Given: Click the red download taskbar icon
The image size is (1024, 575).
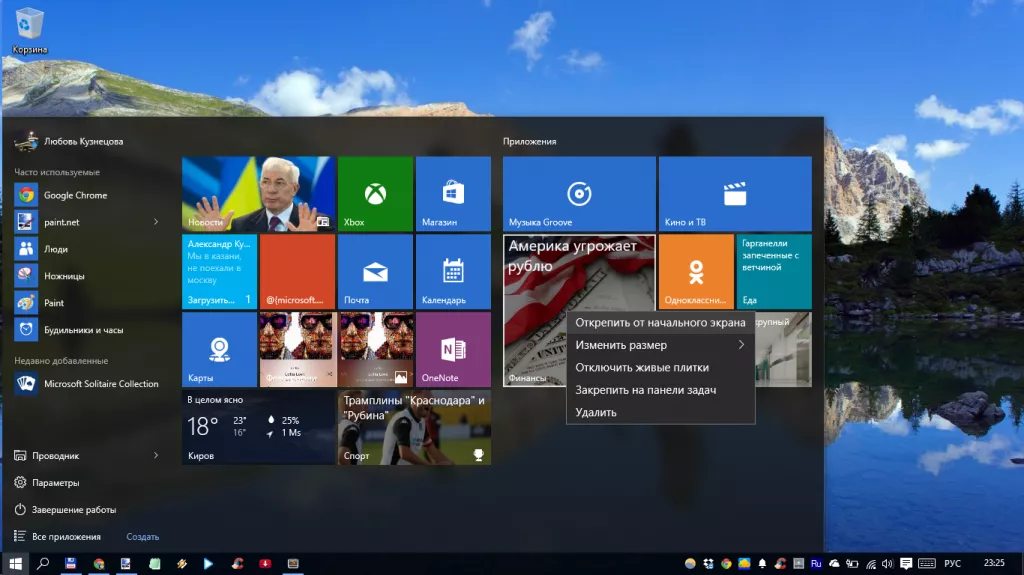Looking at the screenshot, I should [265, 563].
